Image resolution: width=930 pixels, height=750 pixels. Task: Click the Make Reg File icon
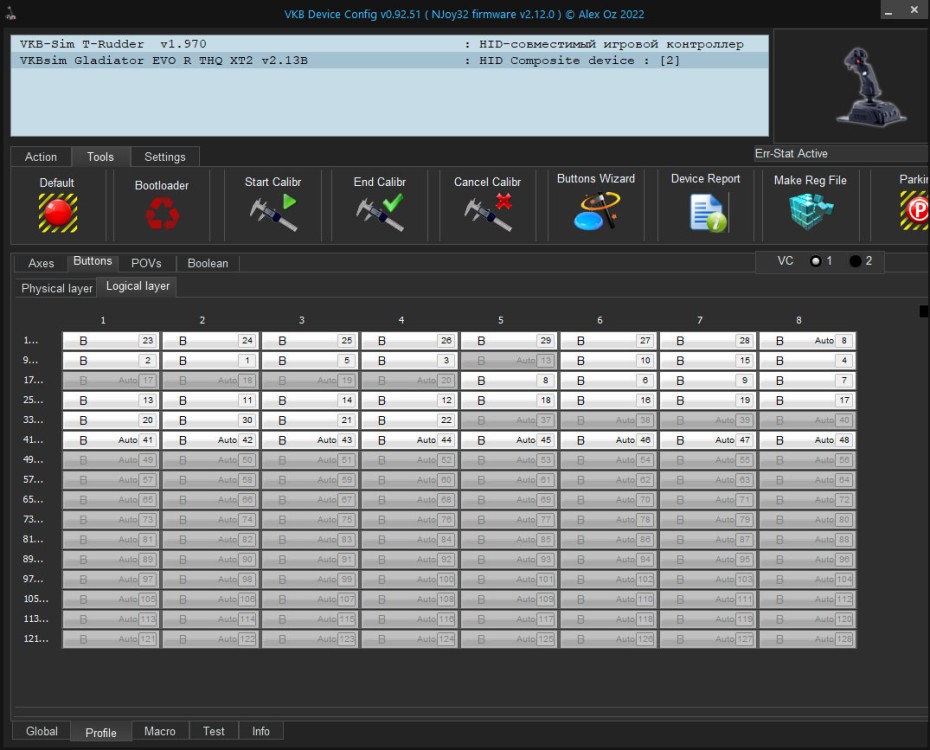click(810, 211)
